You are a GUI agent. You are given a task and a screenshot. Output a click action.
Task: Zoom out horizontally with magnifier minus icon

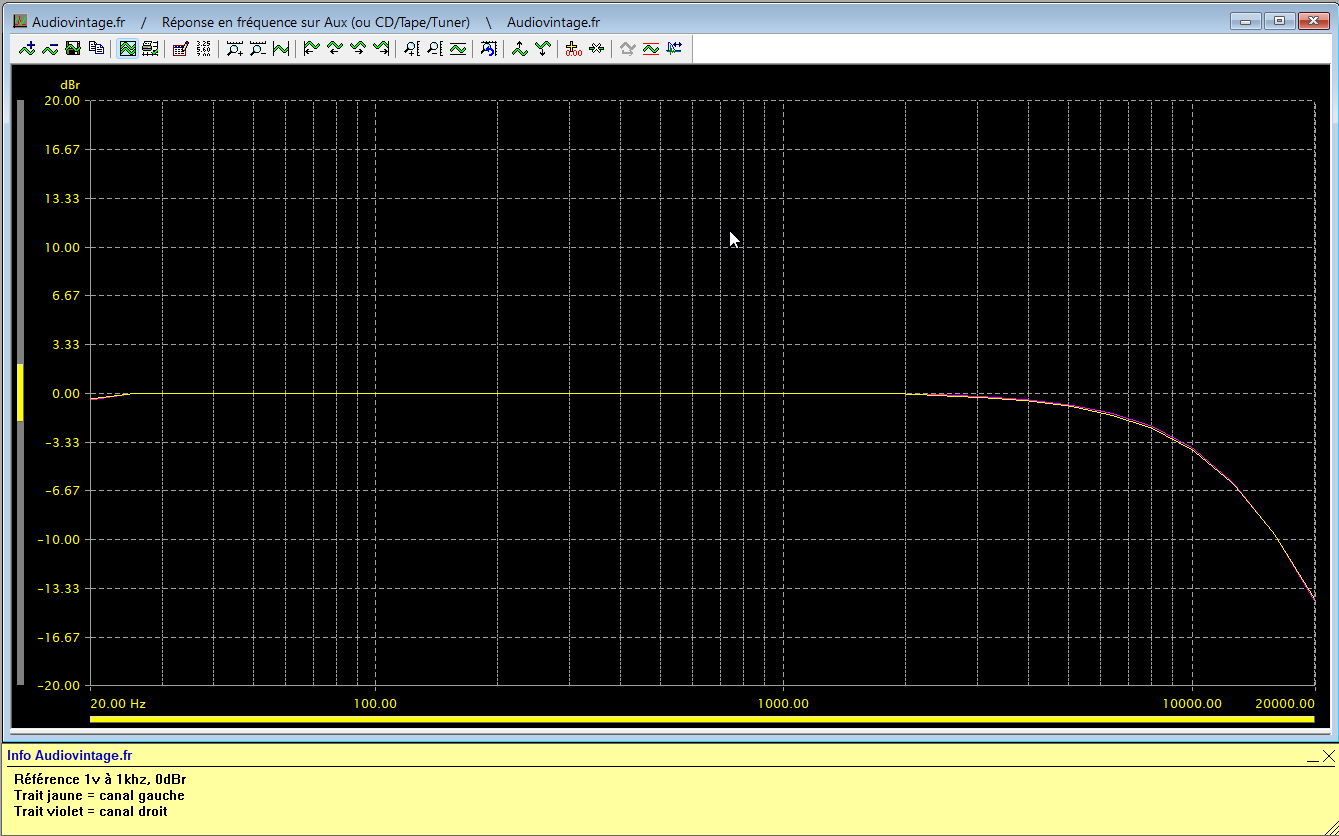coord(258,48)
